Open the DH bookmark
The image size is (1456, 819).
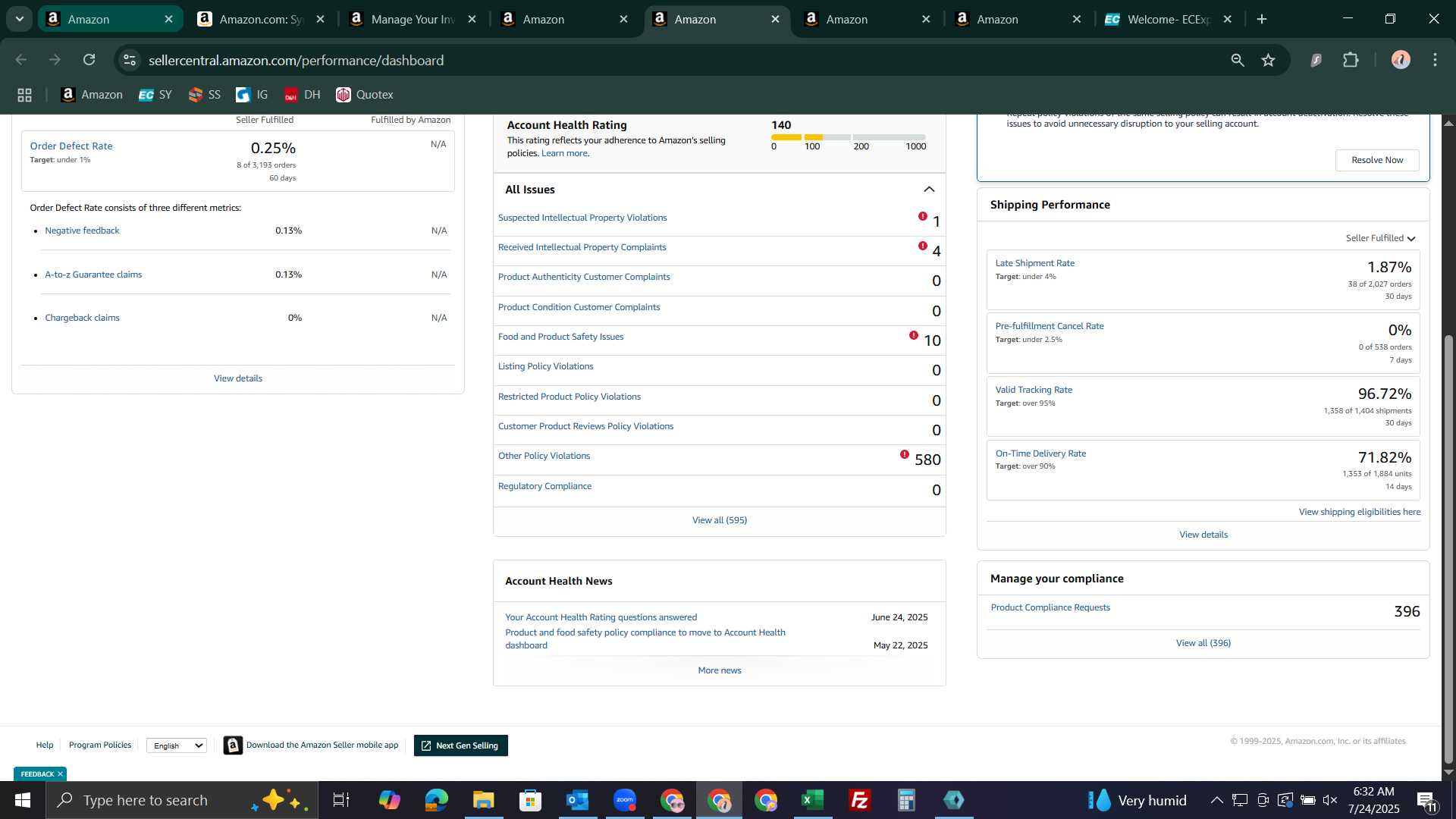(x=303, y=95)
